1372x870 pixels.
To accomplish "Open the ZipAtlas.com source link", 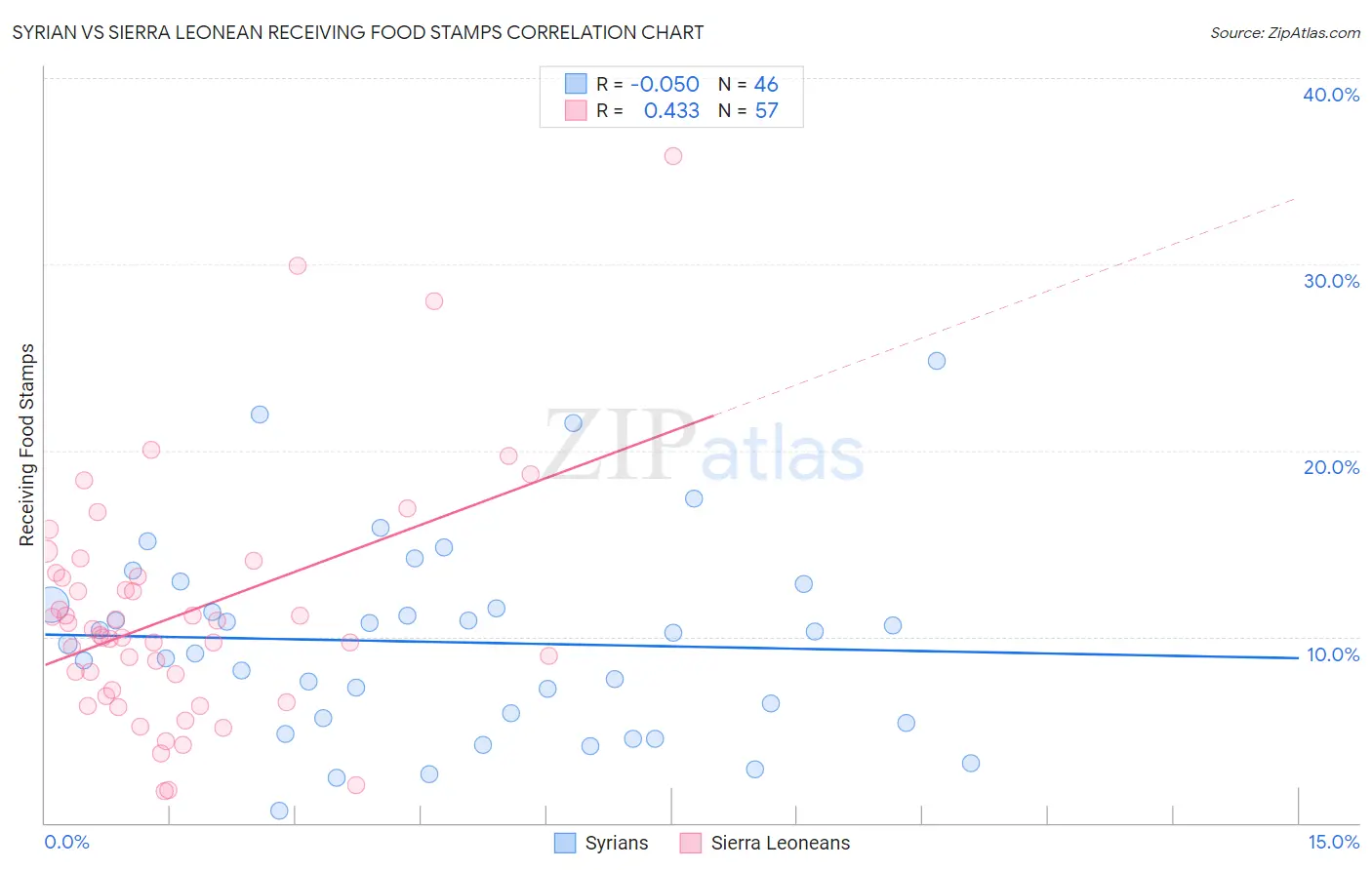I will click(1285, 32).
